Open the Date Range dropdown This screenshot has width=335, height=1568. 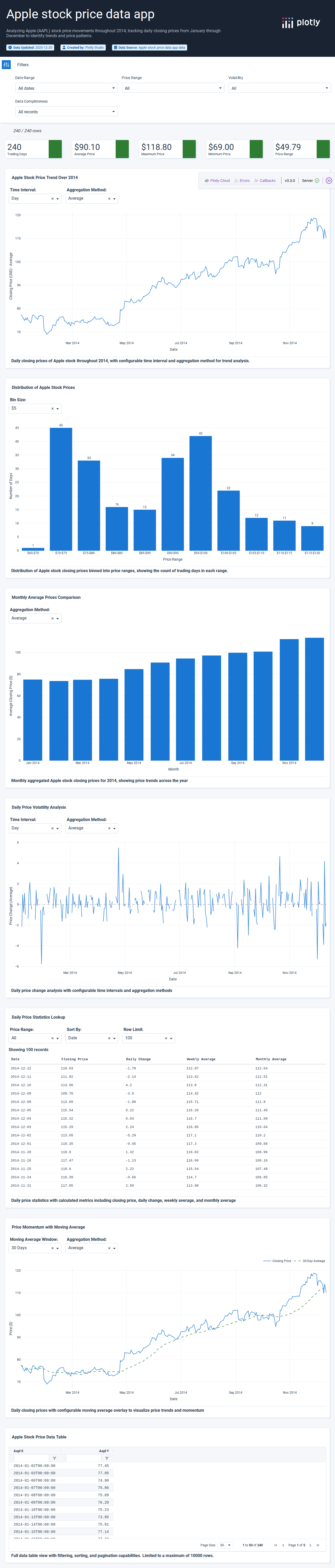66,88
